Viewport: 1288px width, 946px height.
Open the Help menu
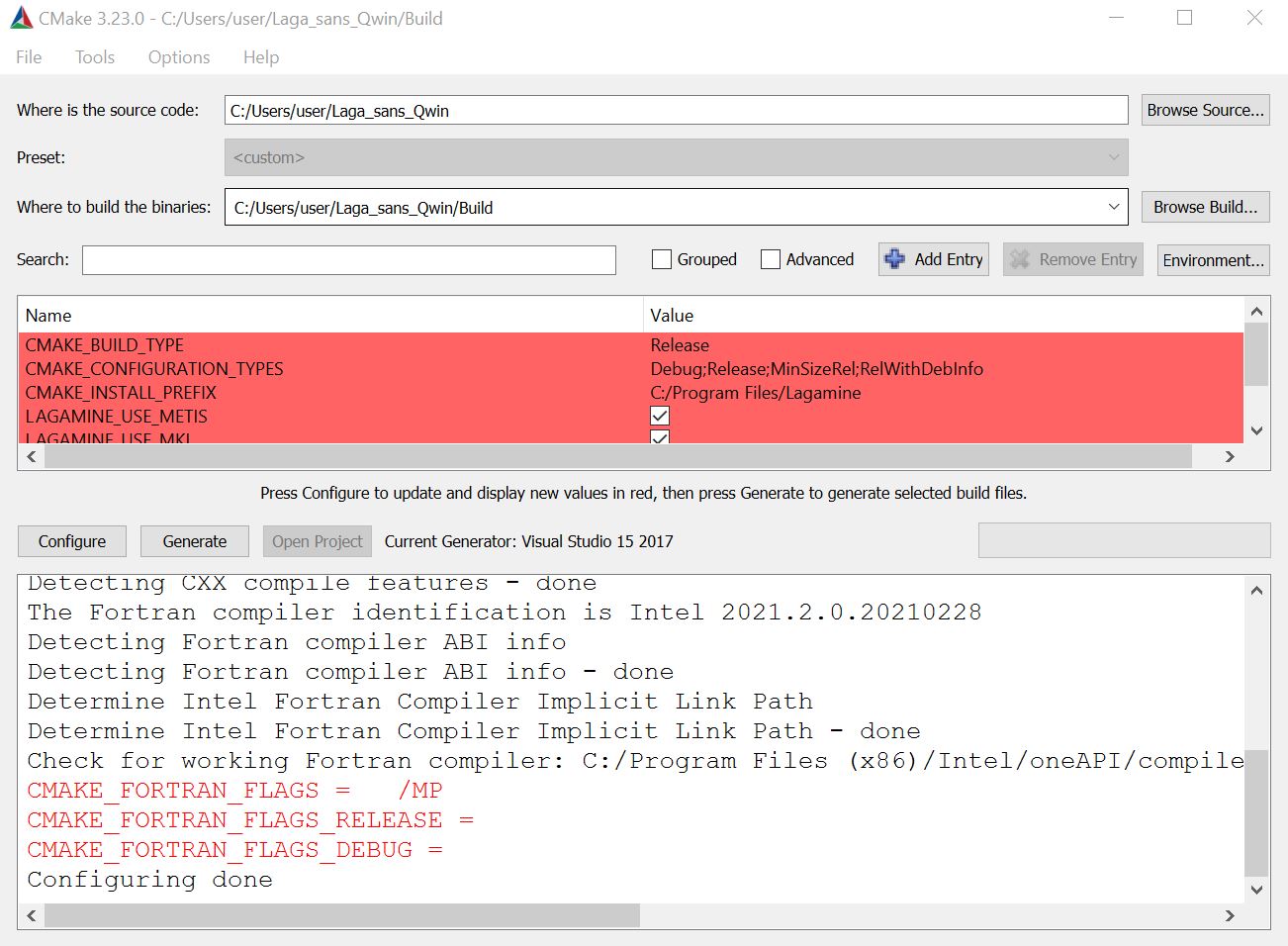tap(261, 57)
